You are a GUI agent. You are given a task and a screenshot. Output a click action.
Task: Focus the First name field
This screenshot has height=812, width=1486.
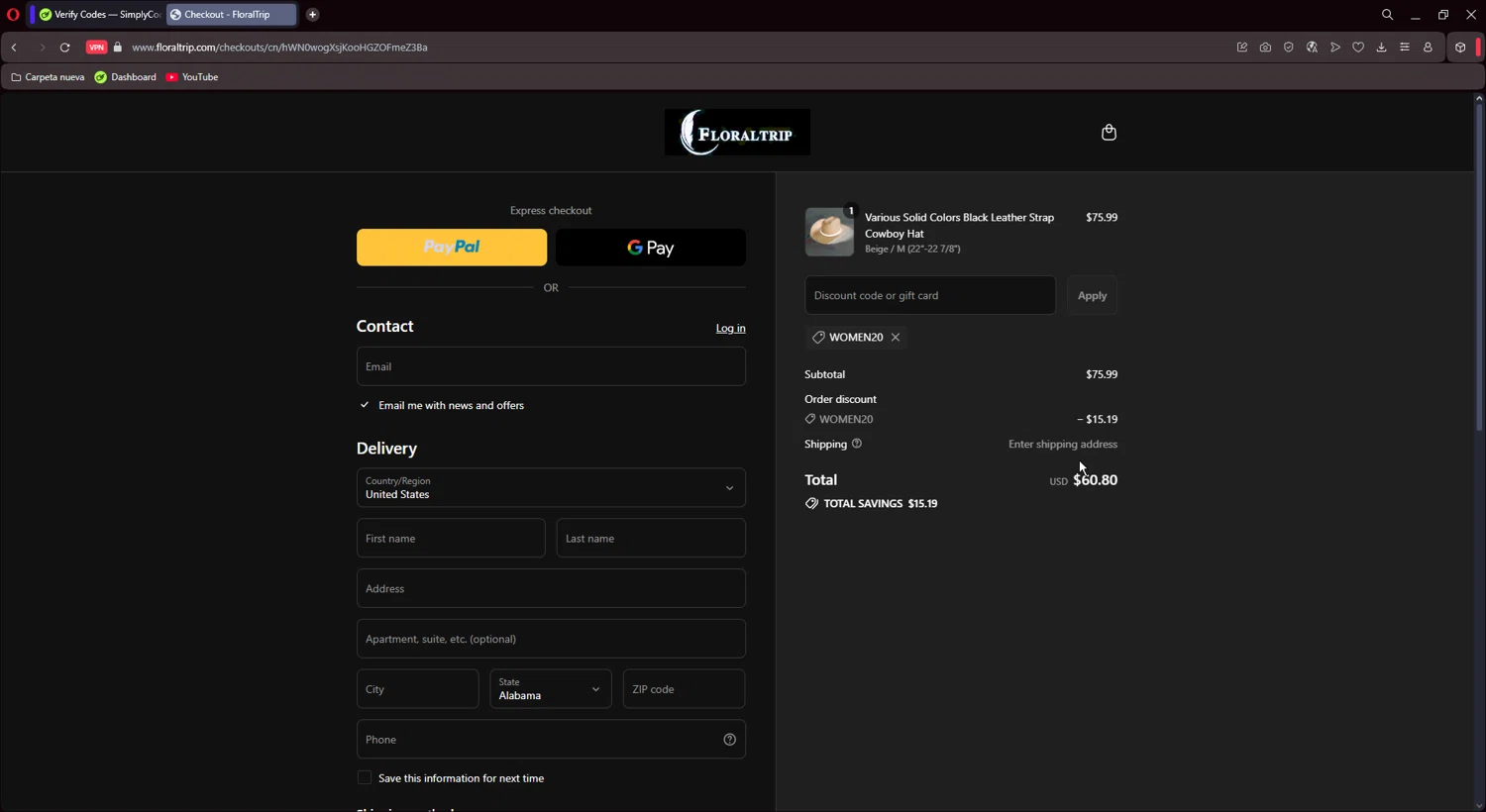(x=451, y=538)
